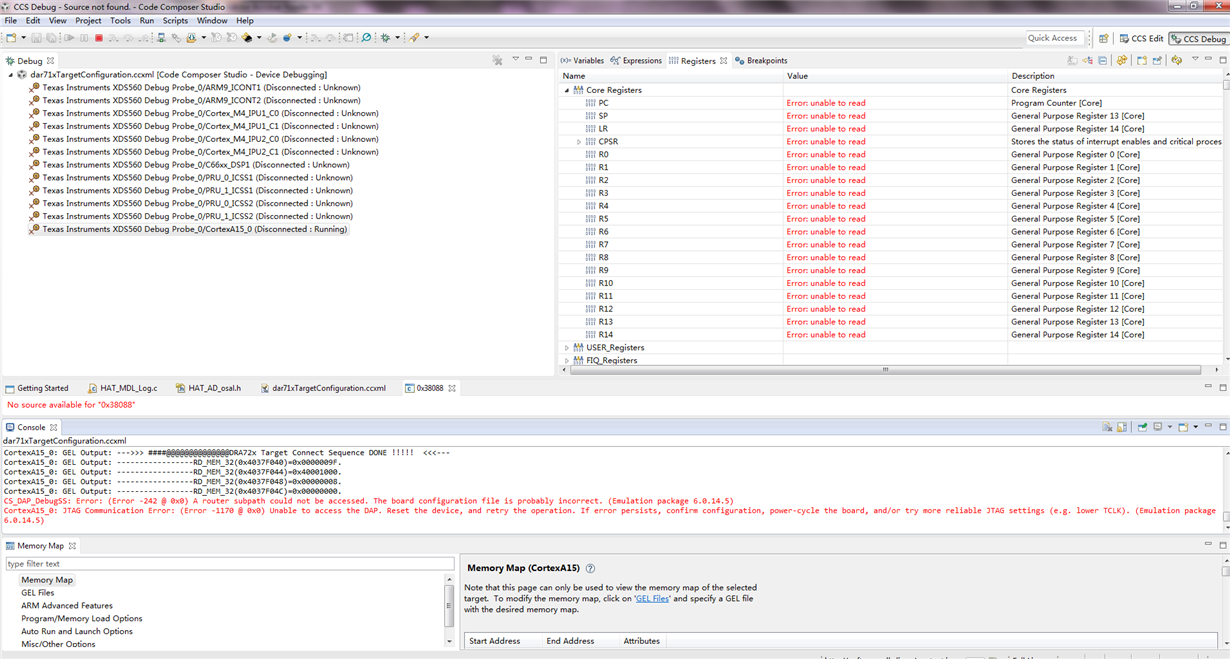Open the HAT_MDL_Log.c editor tab
Screen dimensions: 1230x659
click(122, 388)
